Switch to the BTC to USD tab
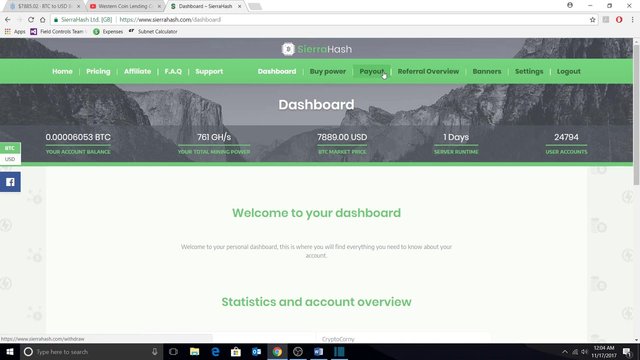This screenshot has height=360, width=640. [43, 6]
